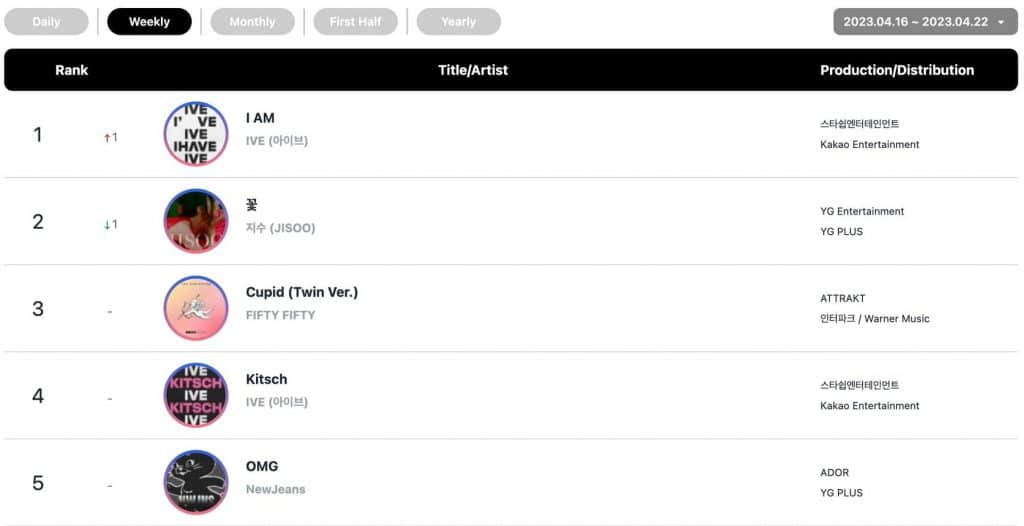Click the 지수 (JISOO) artist name
The image size is (1024, 526).
tap(280, 228)
